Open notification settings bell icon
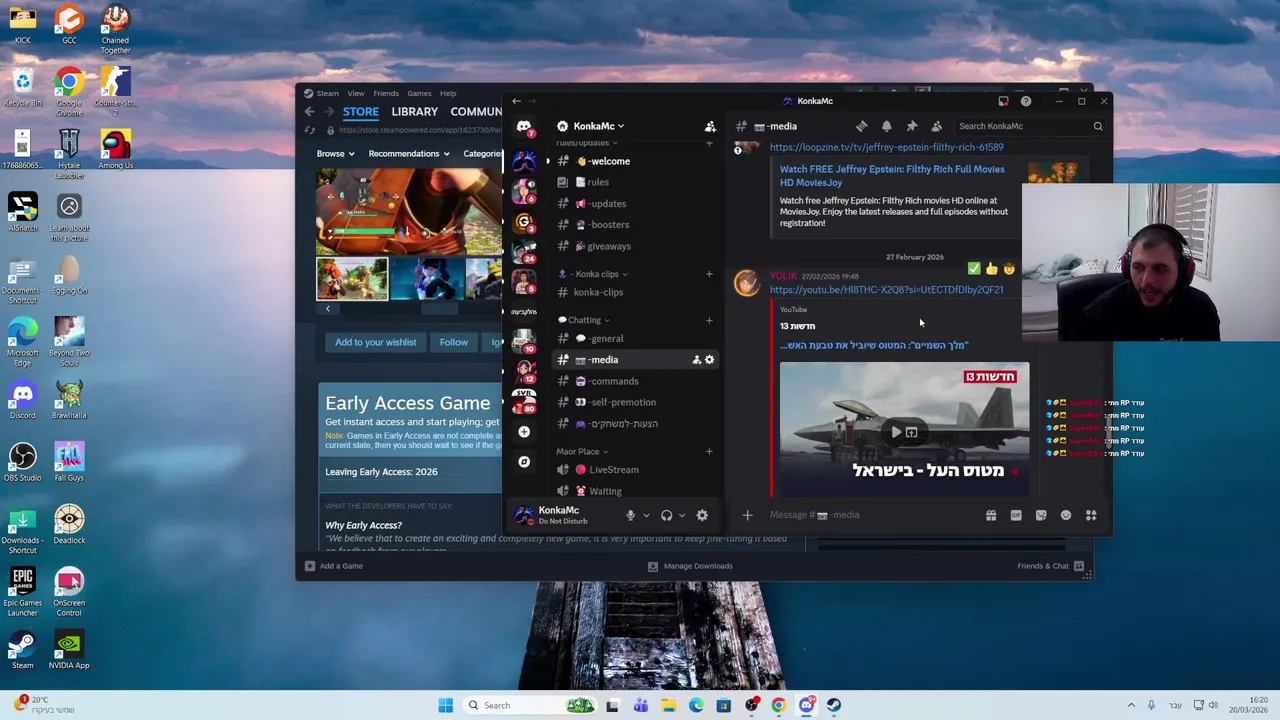 click(886, 126)
